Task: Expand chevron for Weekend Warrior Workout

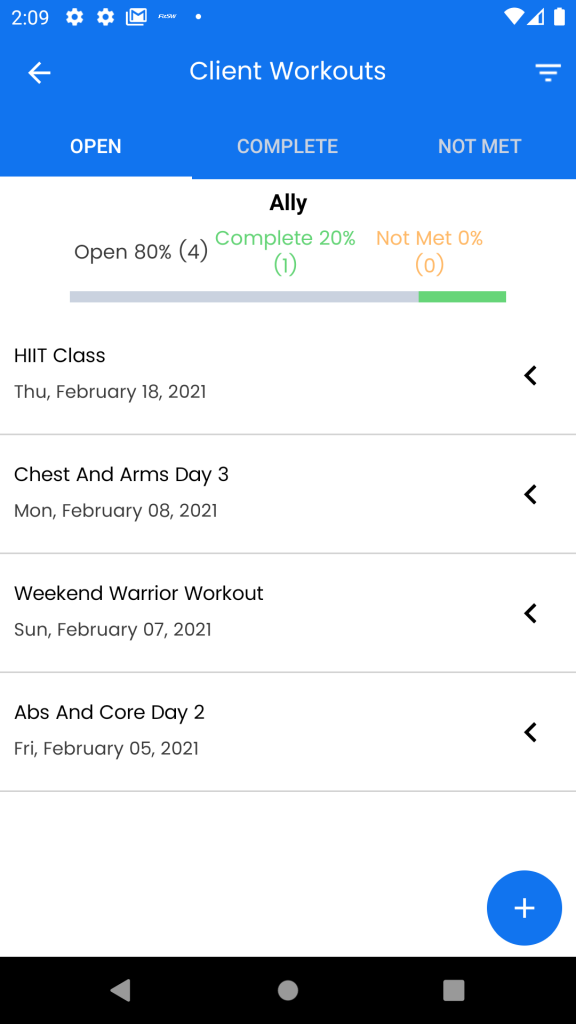Action: coord(530,613)
